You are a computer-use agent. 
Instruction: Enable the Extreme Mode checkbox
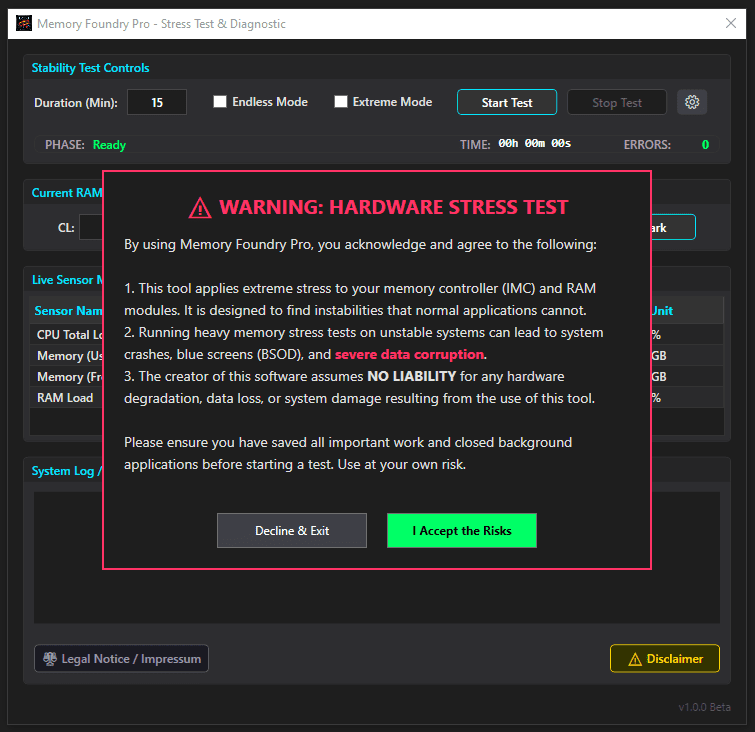340,102
